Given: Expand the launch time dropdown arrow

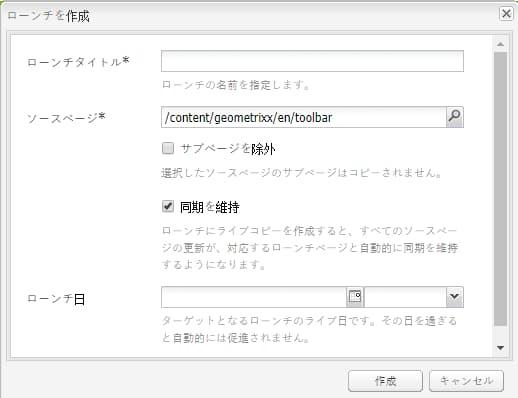Looking at the screenshot, I should (x=454, y=296).
